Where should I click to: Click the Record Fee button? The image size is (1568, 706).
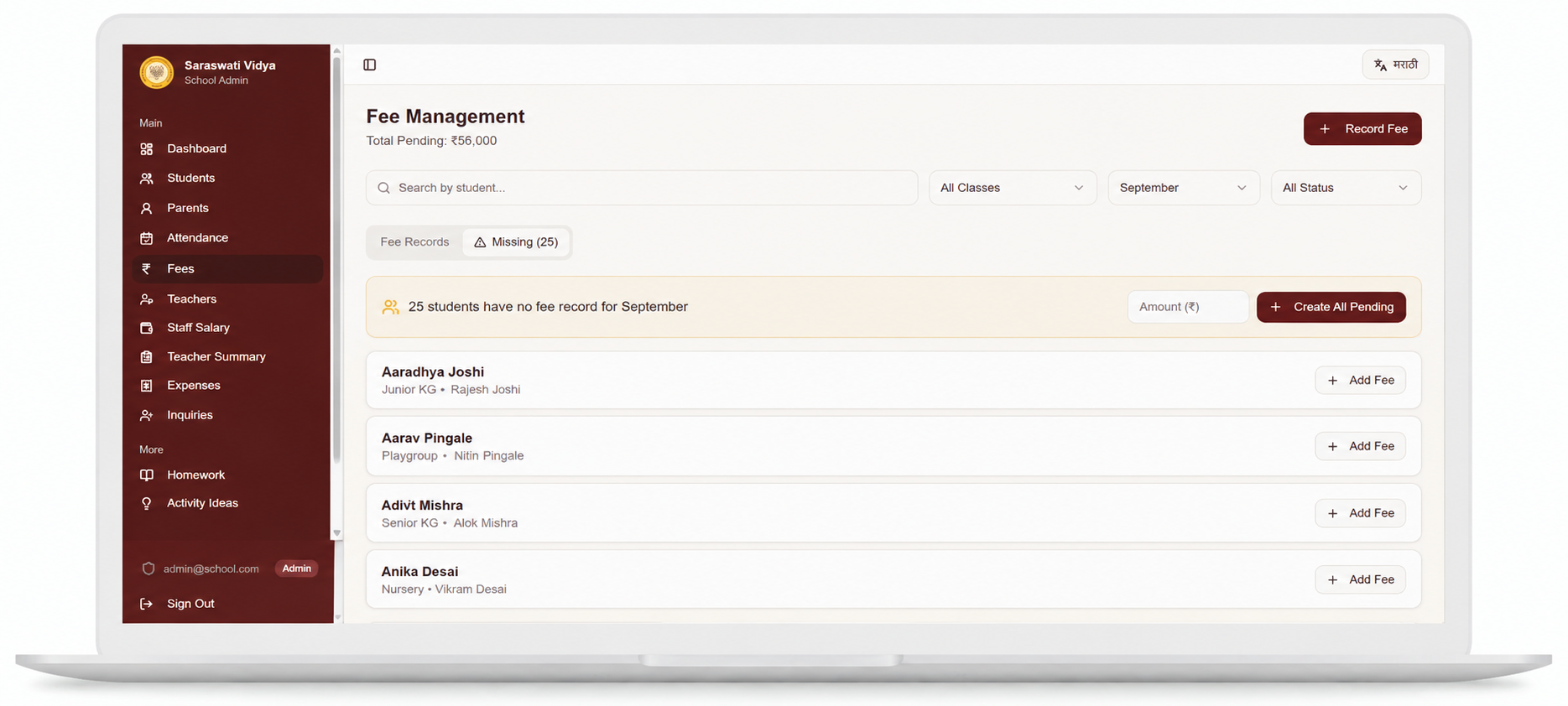[x=1362, y=128]
